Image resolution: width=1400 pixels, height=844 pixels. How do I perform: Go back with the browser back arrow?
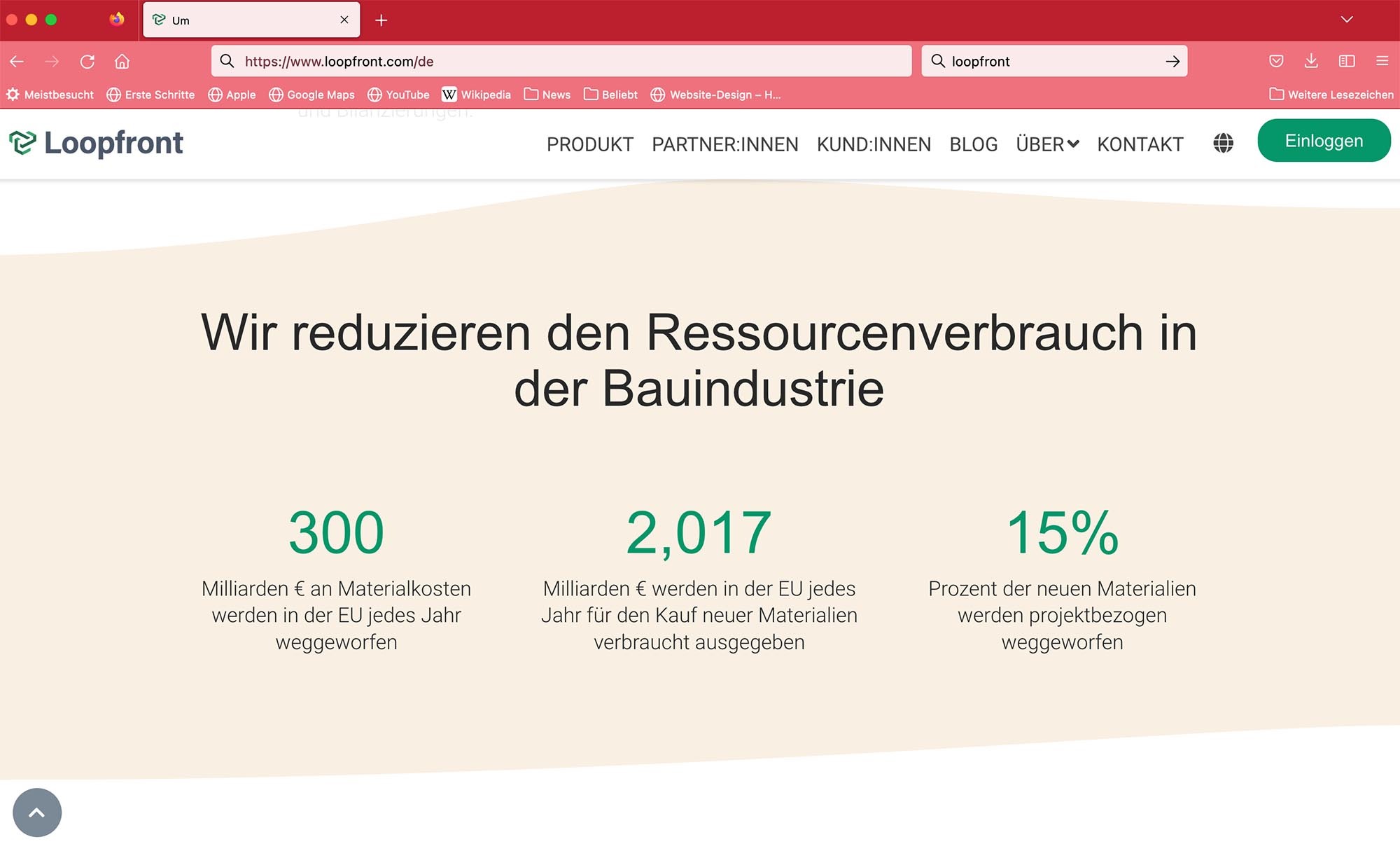tap(17, 62)
